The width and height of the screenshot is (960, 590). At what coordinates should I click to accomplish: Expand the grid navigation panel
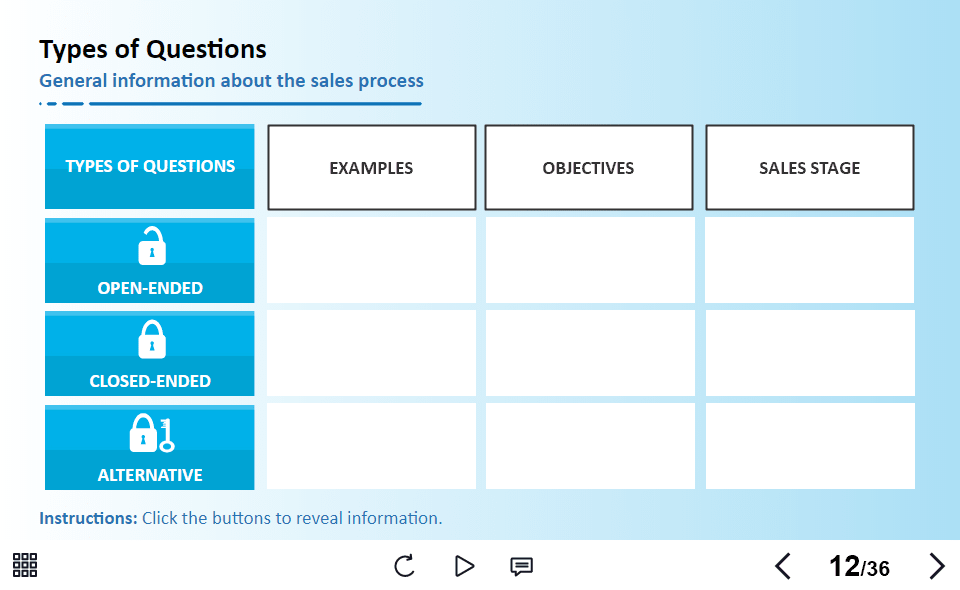[24, 565]
